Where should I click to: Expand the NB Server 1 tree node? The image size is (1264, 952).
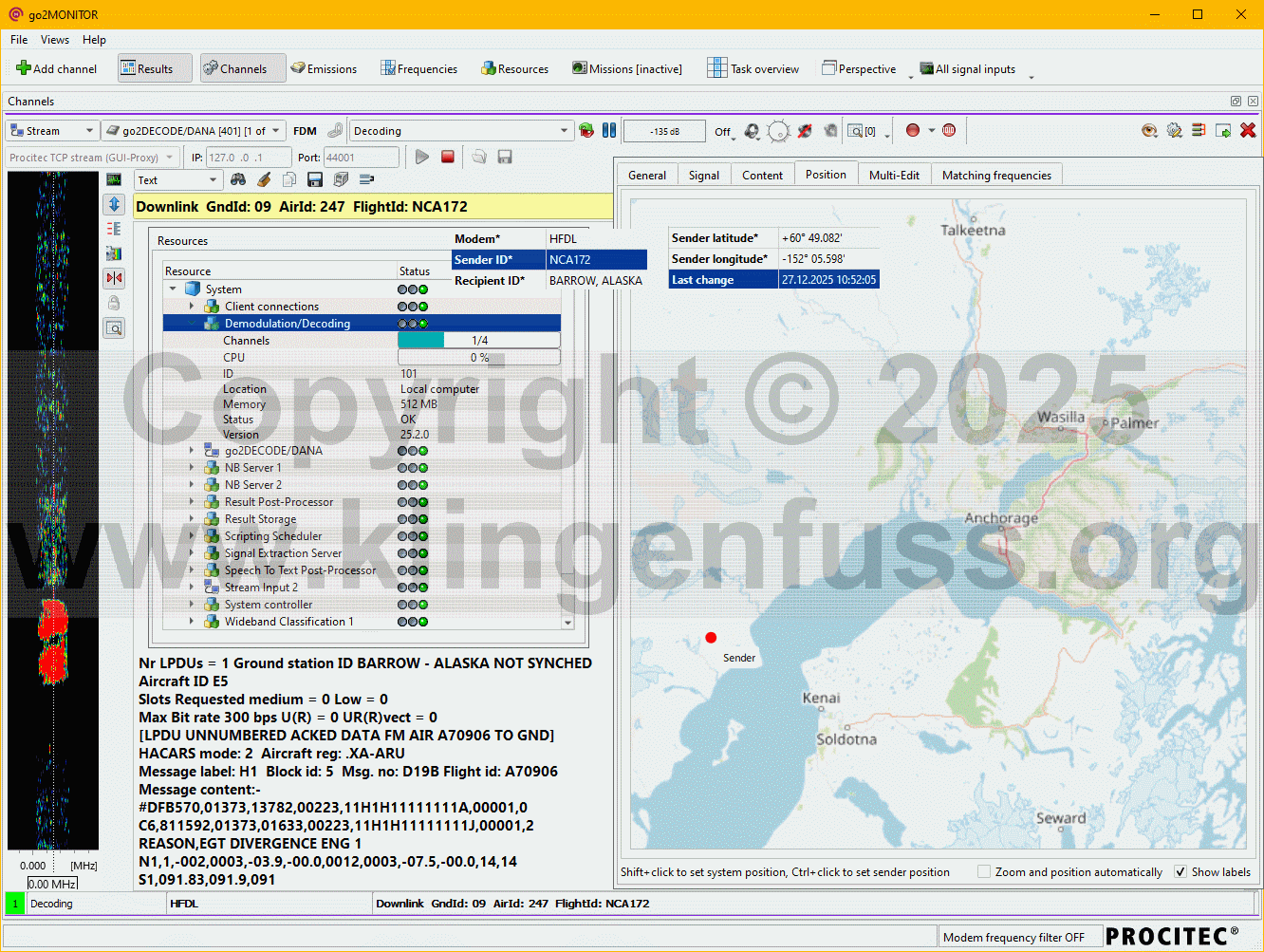tap(192, 468)
